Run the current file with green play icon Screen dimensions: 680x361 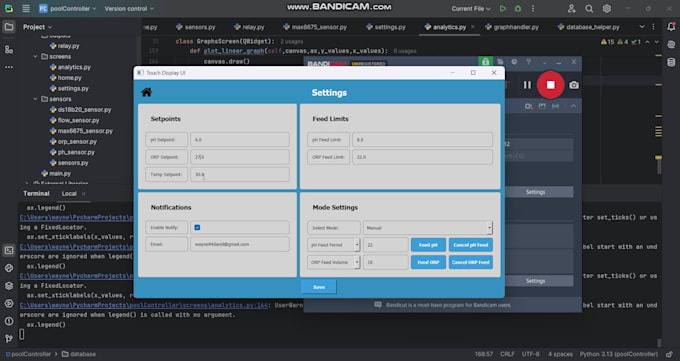(503, 9)
